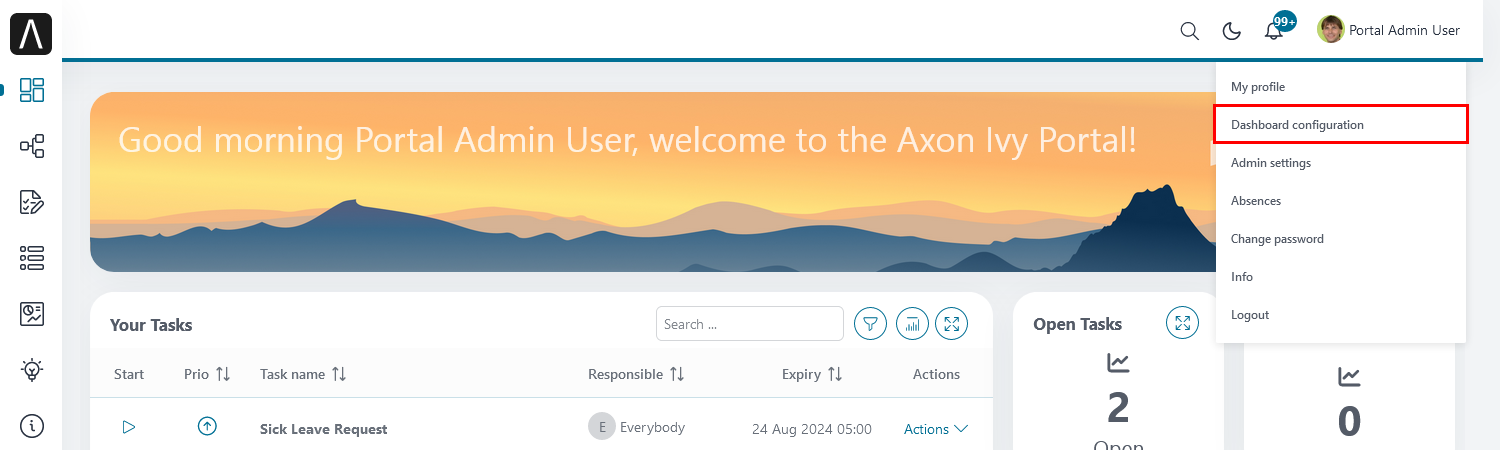This screenshot has width=1500, height=450.
Task: Open the Statistics sidebar icon
Action: tap(32, 315)
